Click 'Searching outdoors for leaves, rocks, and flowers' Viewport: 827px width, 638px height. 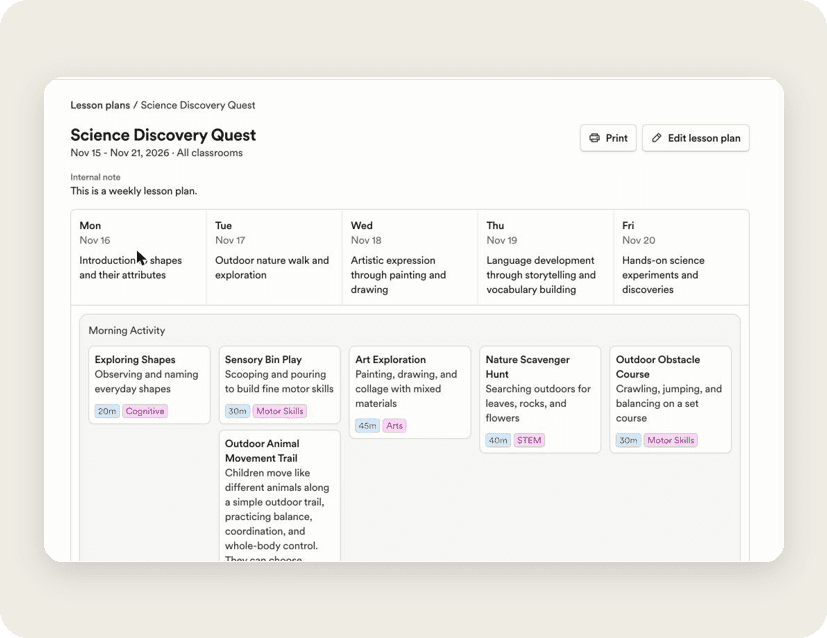click(x=538, y=403)
